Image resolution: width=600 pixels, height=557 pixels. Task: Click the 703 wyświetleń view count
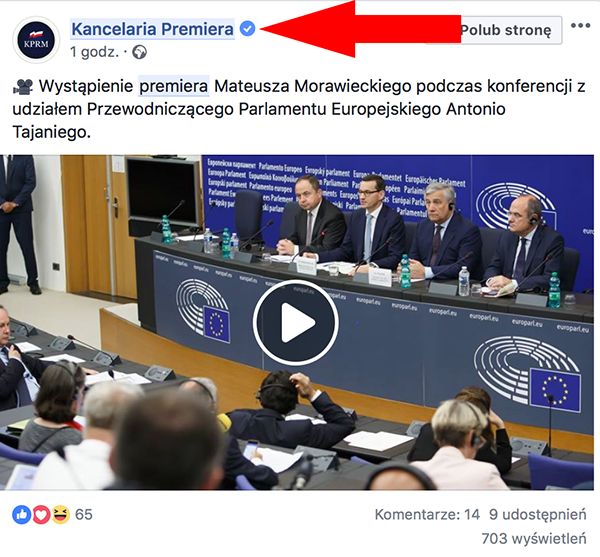pyautogui.click(x=534, y=539)
